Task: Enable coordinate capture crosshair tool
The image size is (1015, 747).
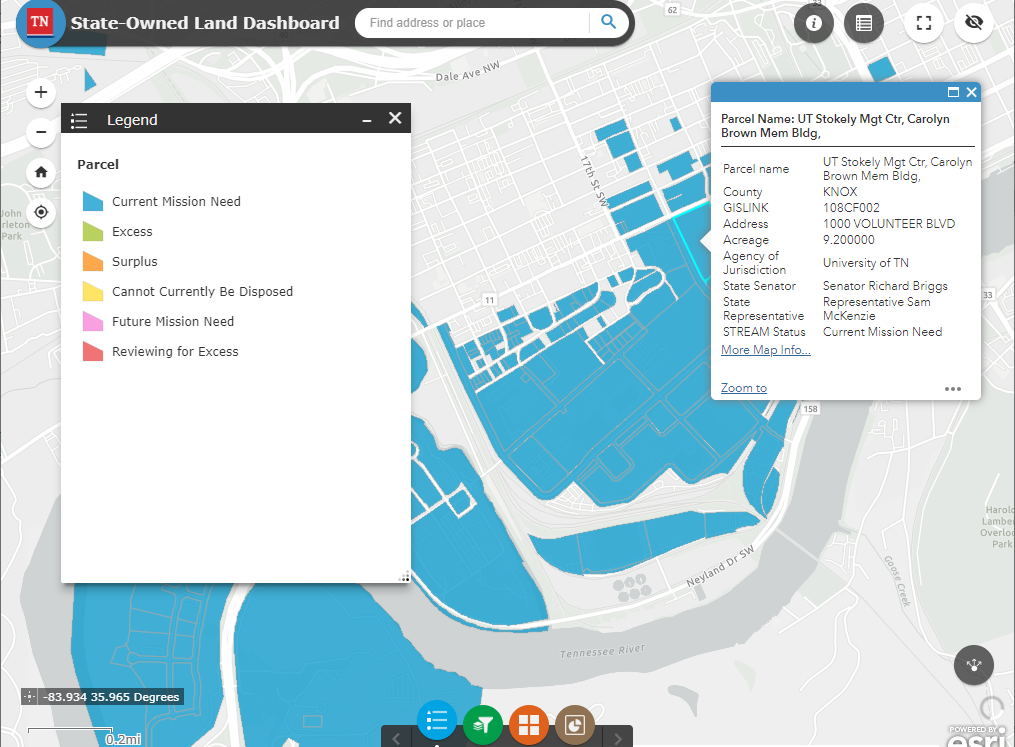Action: click(x=29, y=697)
